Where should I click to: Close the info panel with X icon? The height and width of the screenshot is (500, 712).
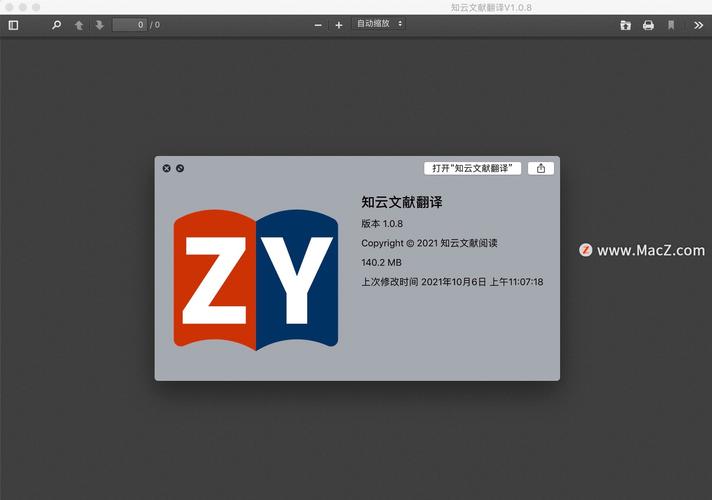pos(167,168)
